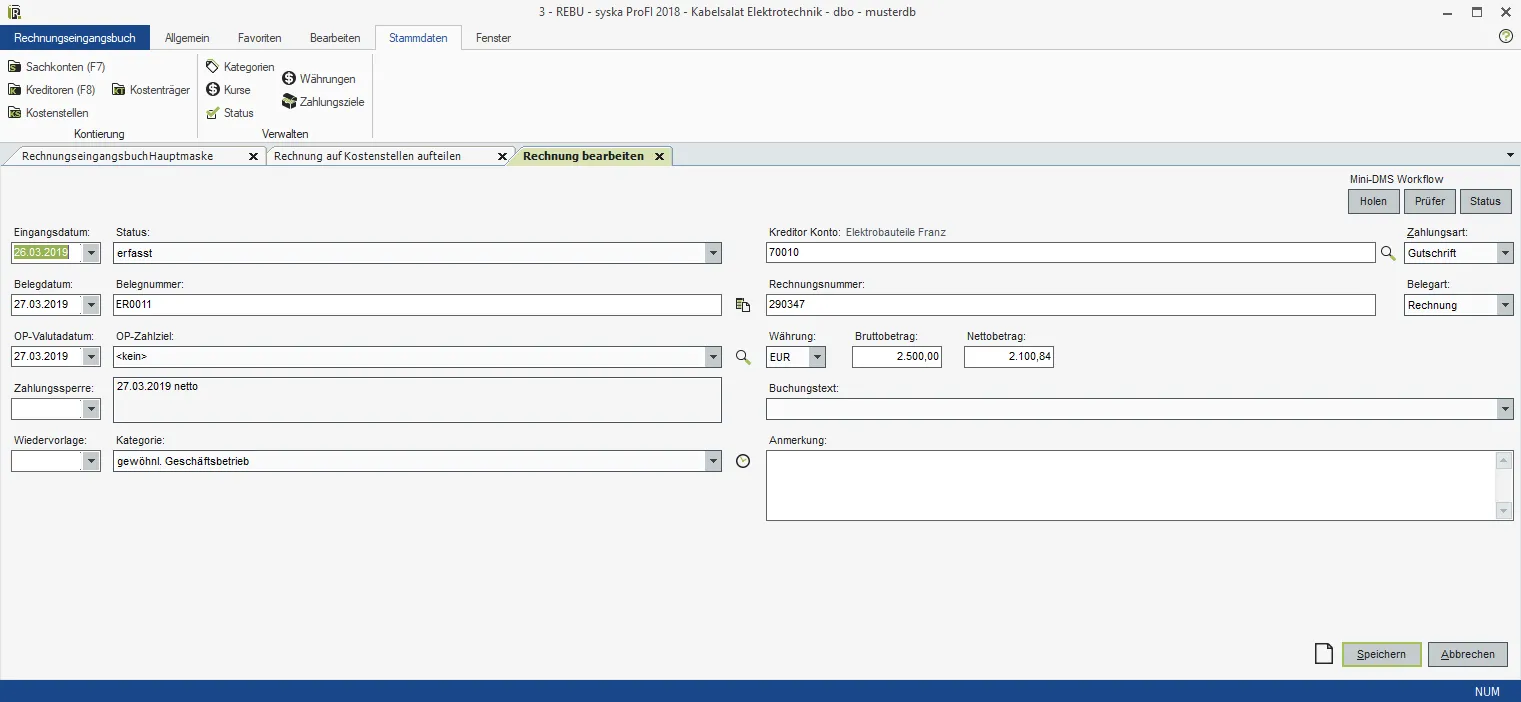
Task: Open the Belegdatum date picker dropdown
Action: 92,305
